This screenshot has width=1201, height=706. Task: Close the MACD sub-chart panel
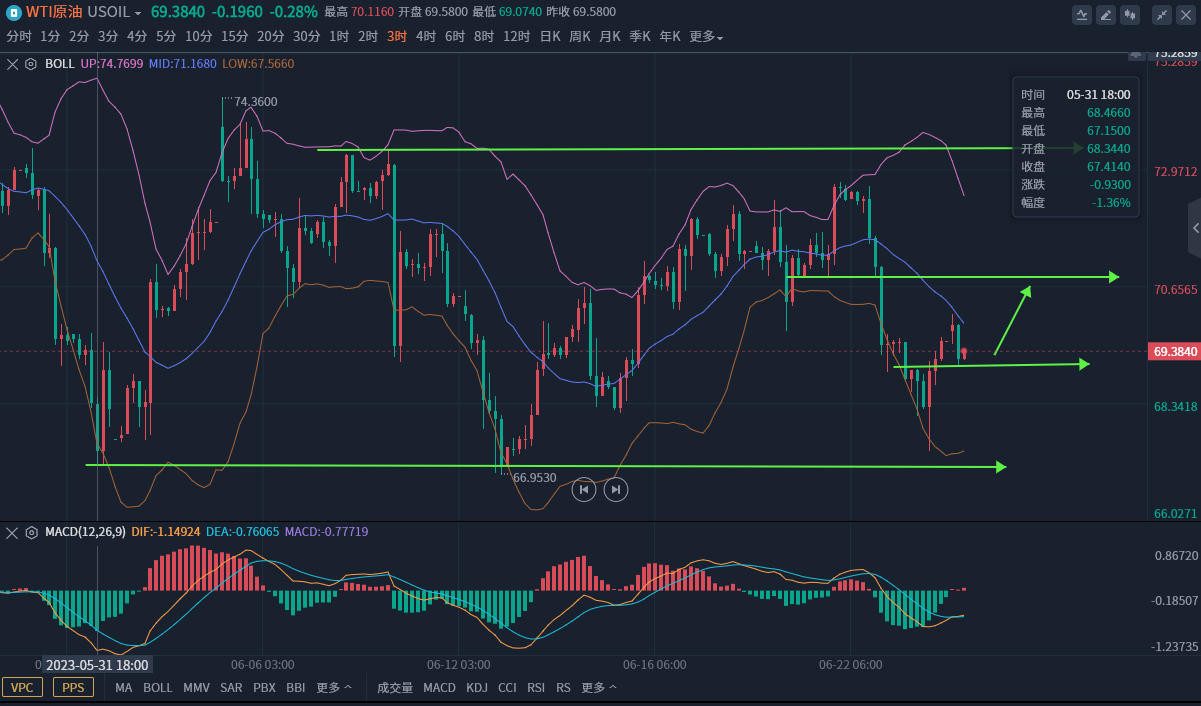pyautogui.click(x=12, y=532)
